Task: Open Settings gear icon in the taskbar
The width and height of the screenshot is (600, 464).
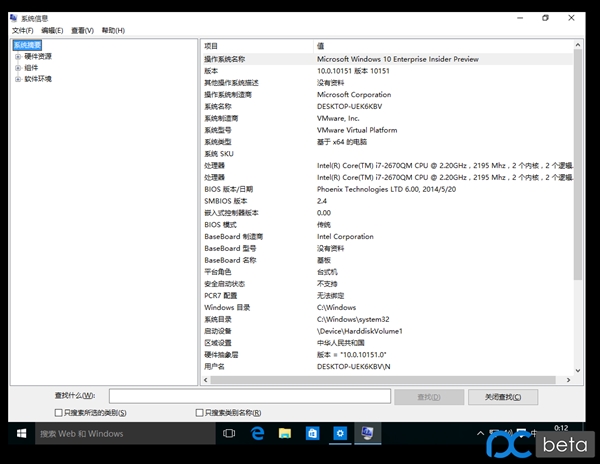Action: coord(341,433)
